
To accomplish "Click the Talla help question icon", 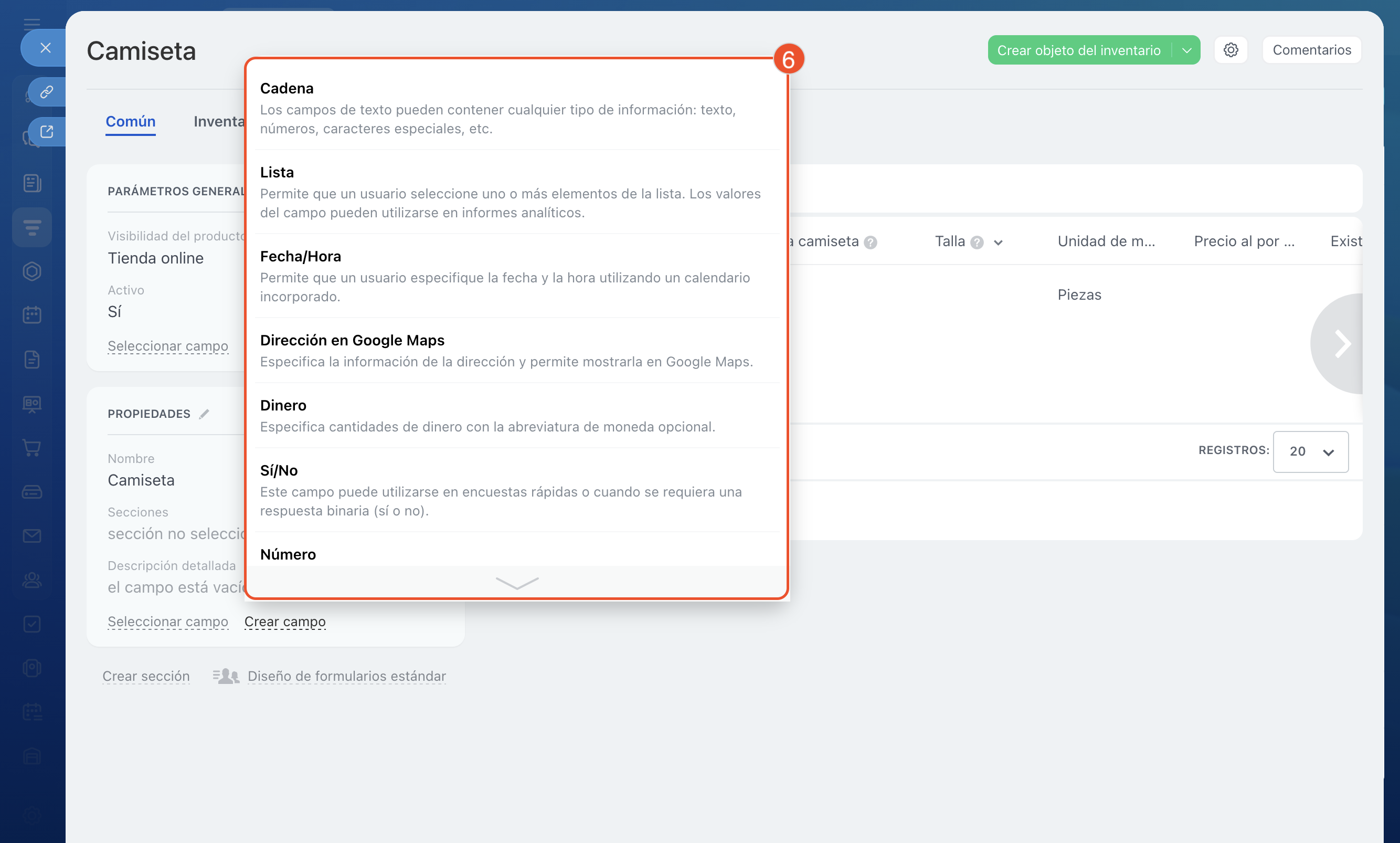I will 977,243.
